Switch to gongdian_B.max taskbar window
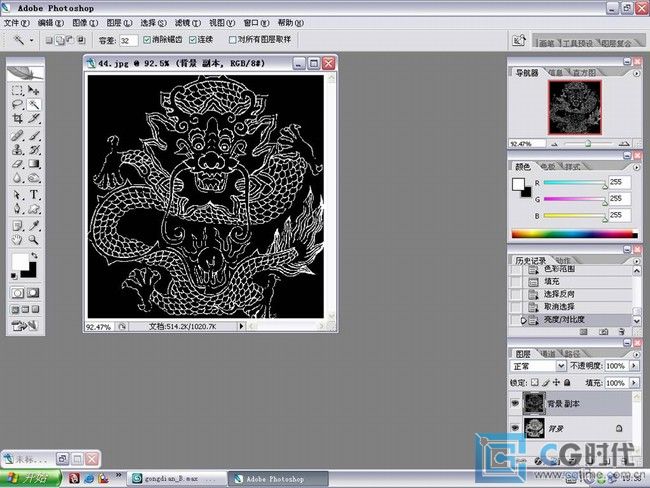 [x=176, y=478]
